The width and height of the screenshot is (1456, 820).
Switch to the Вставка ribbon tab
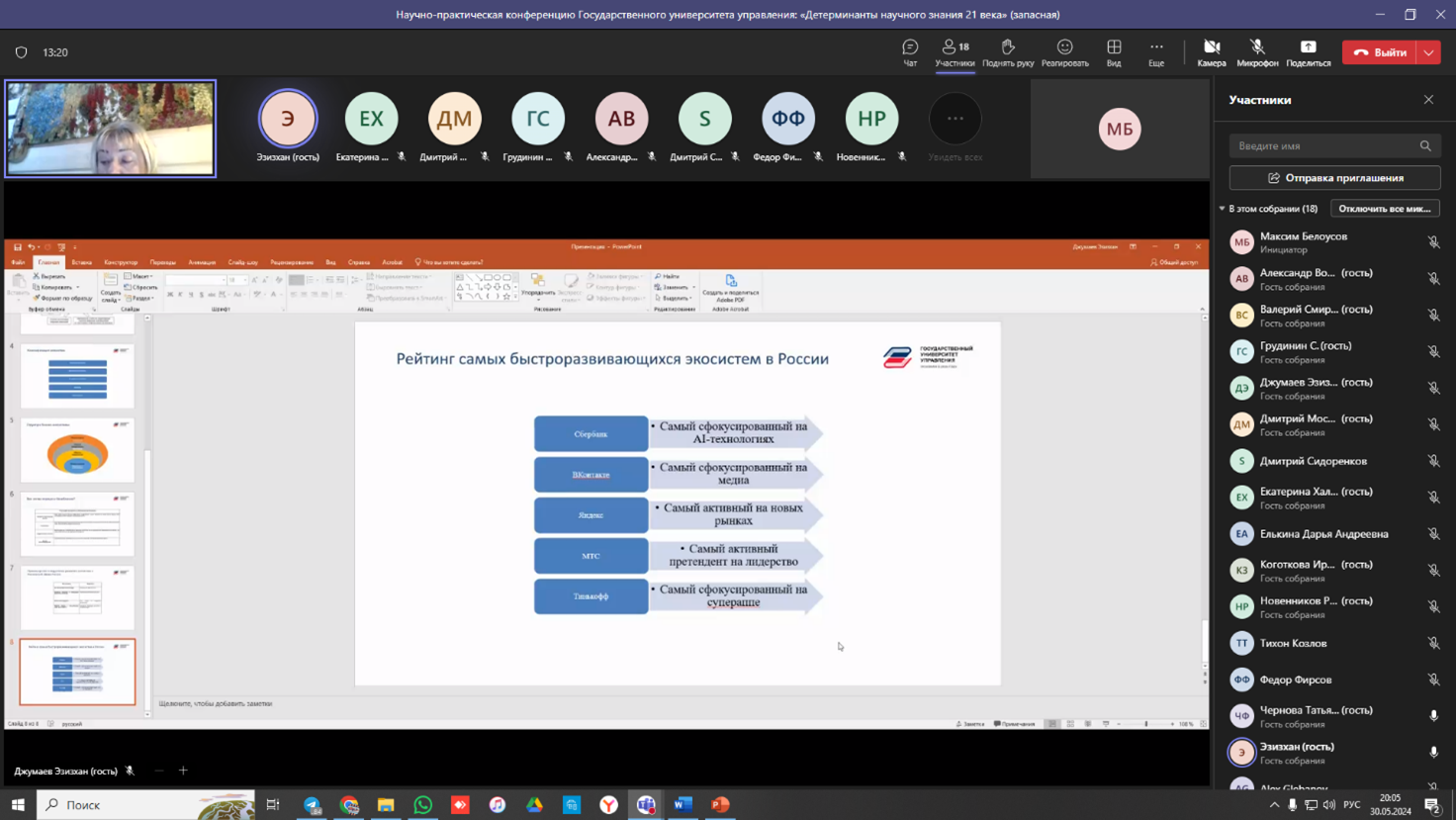(81, 262)
